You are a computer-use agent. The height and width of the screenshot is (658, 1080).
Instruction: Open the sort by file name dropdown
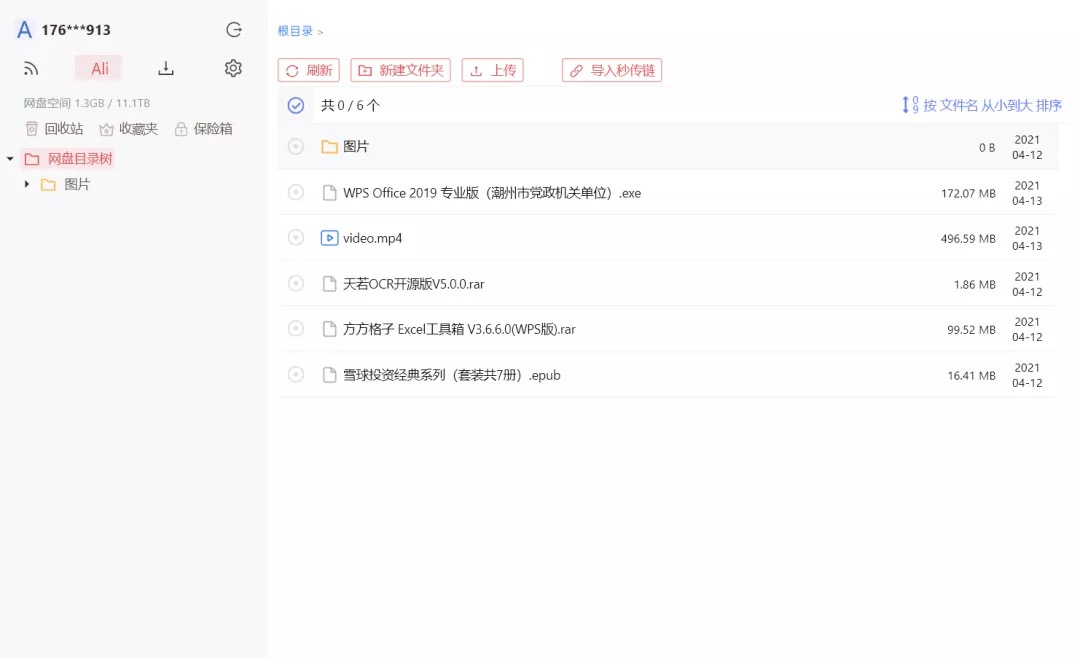991,105
